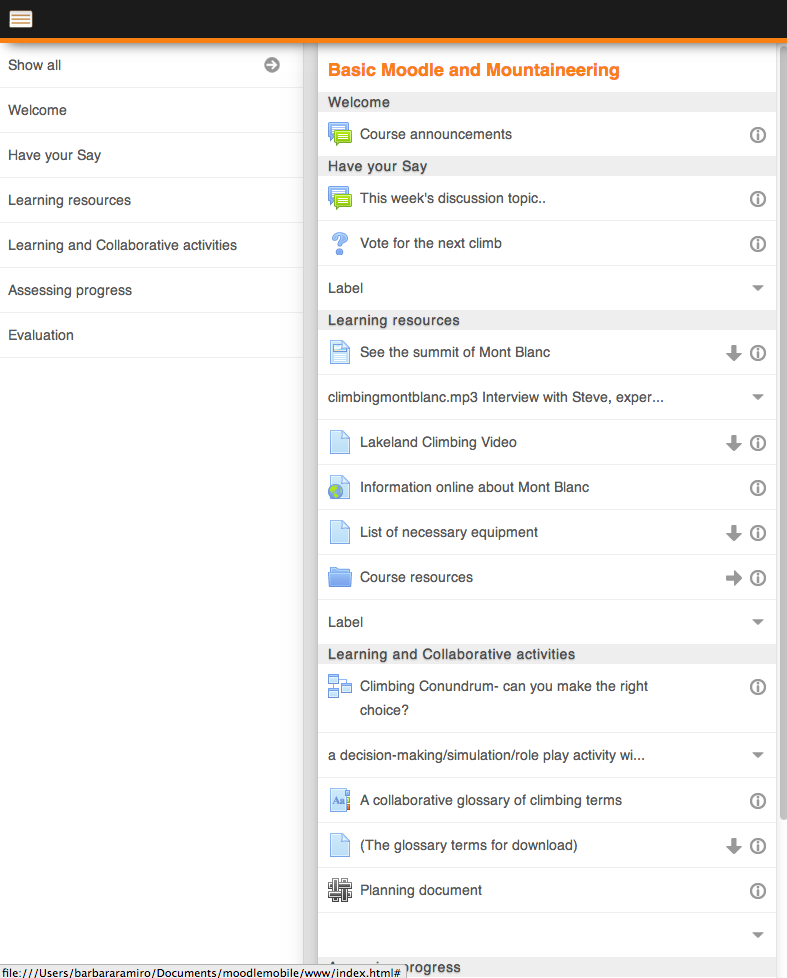The width and height of the screenshot is (787, 978).
Task: Open info for Course resources folder
Action: pyautogui.click(x=758, y=578)
